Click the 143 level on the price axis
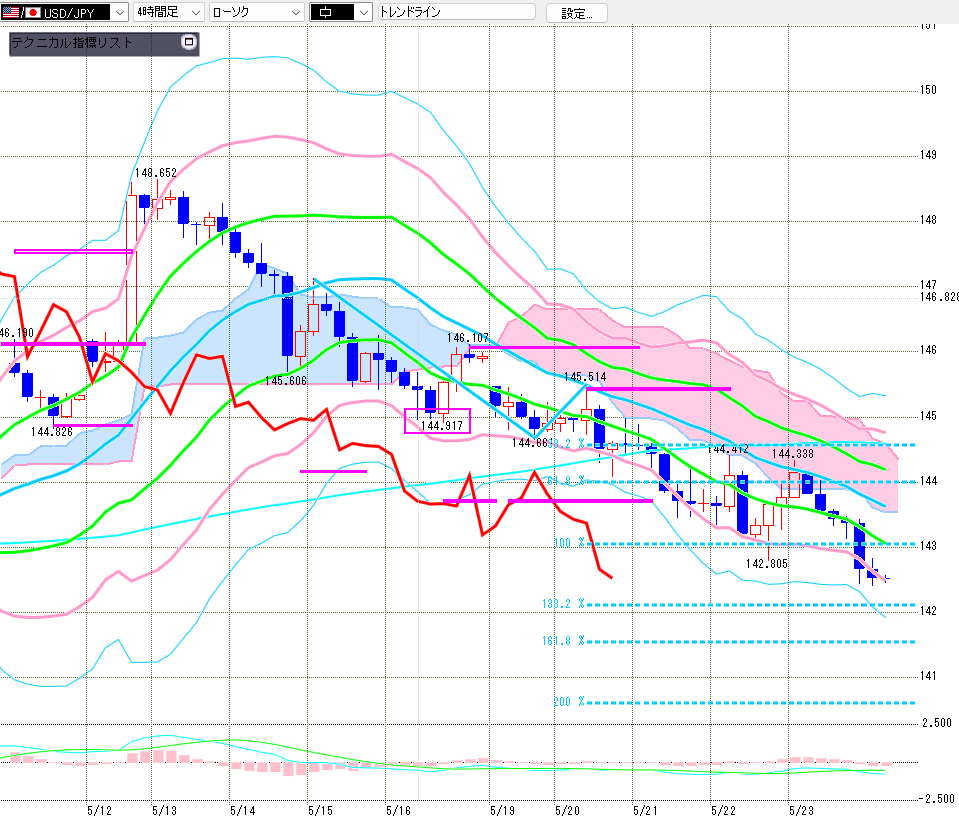This screenshot has width=959, height=819. 928,546
